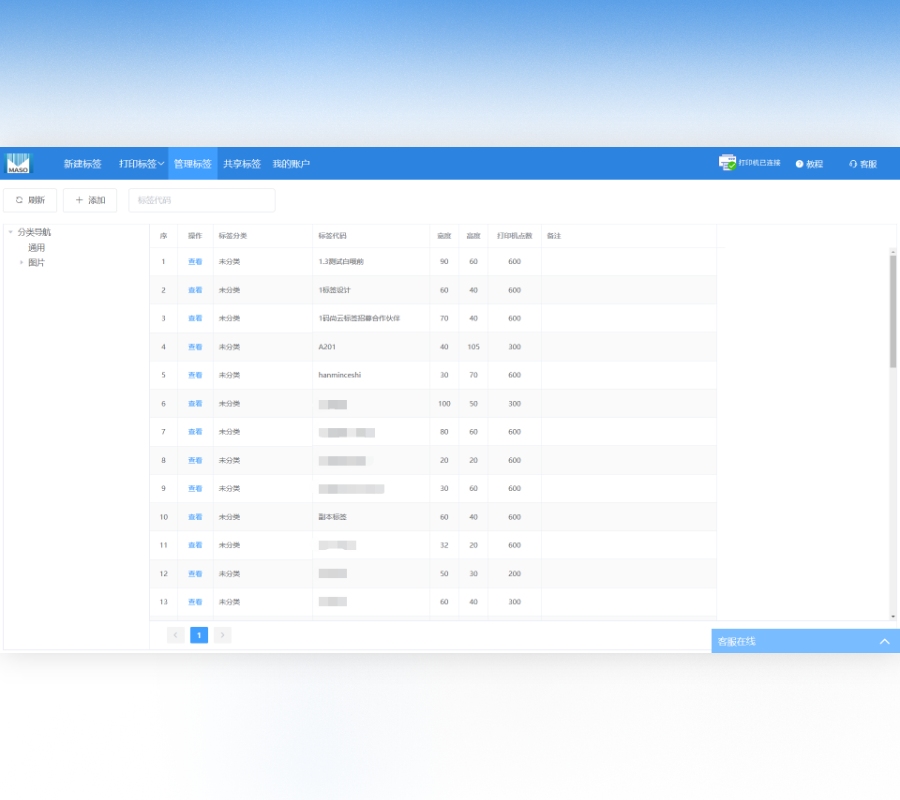Go to next page arrow
The width and height of the screenshot is (900, 800).
pyautogui.click(x=222, y=635)
